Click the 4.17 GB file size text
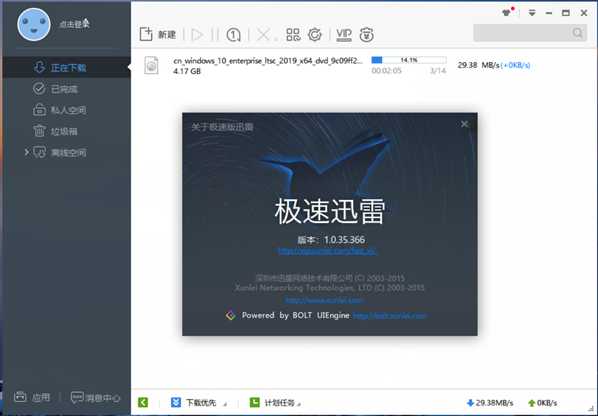Screen dimensions: 598x416 [x=187, y=71]
